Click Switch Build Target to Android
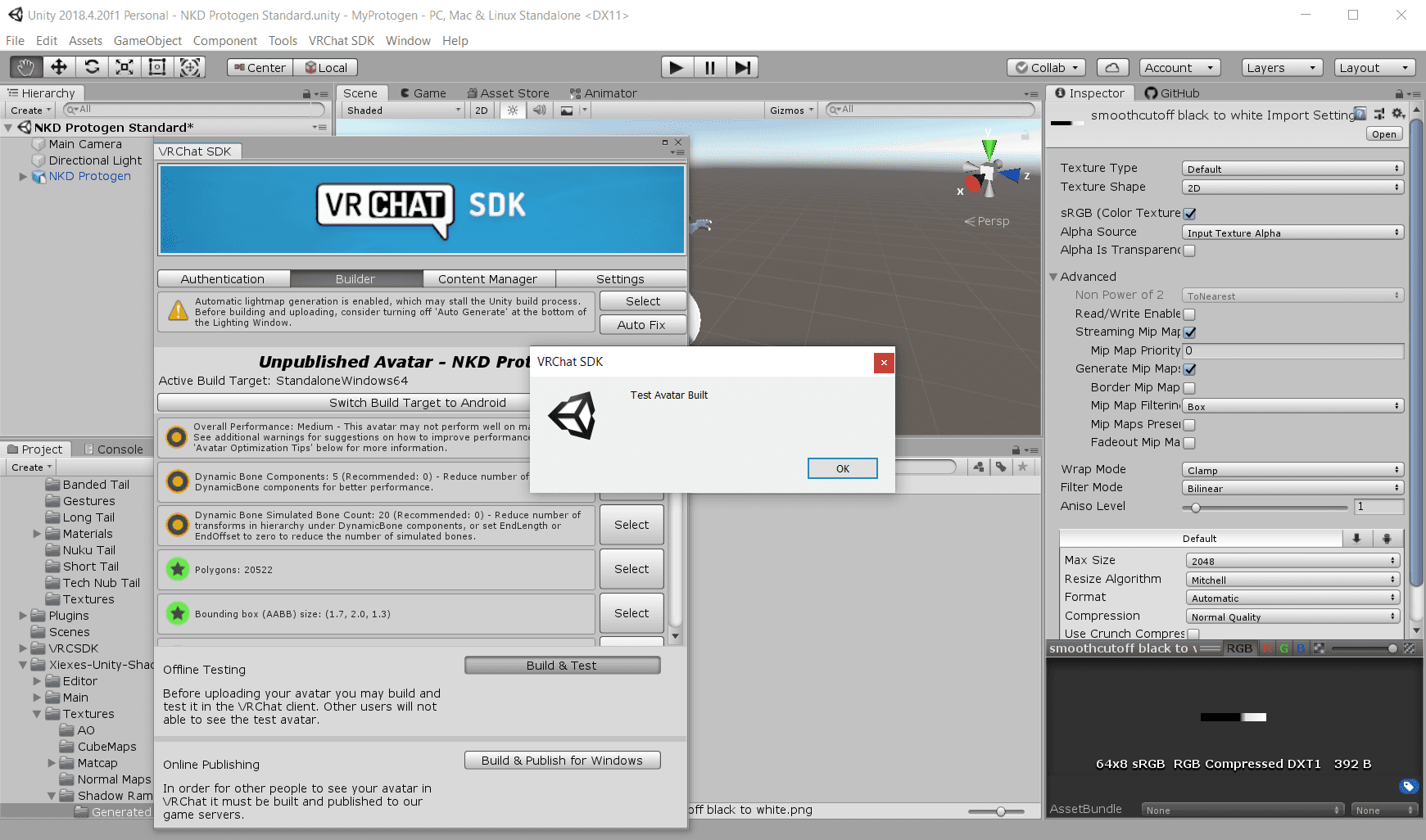 (418, 403)
